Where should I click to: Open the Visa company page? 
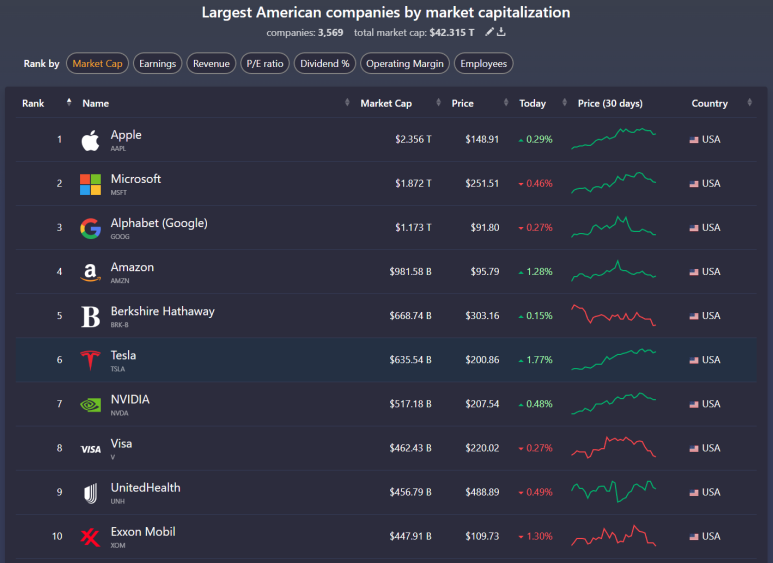pyautogui.click(x=121, y=444)
